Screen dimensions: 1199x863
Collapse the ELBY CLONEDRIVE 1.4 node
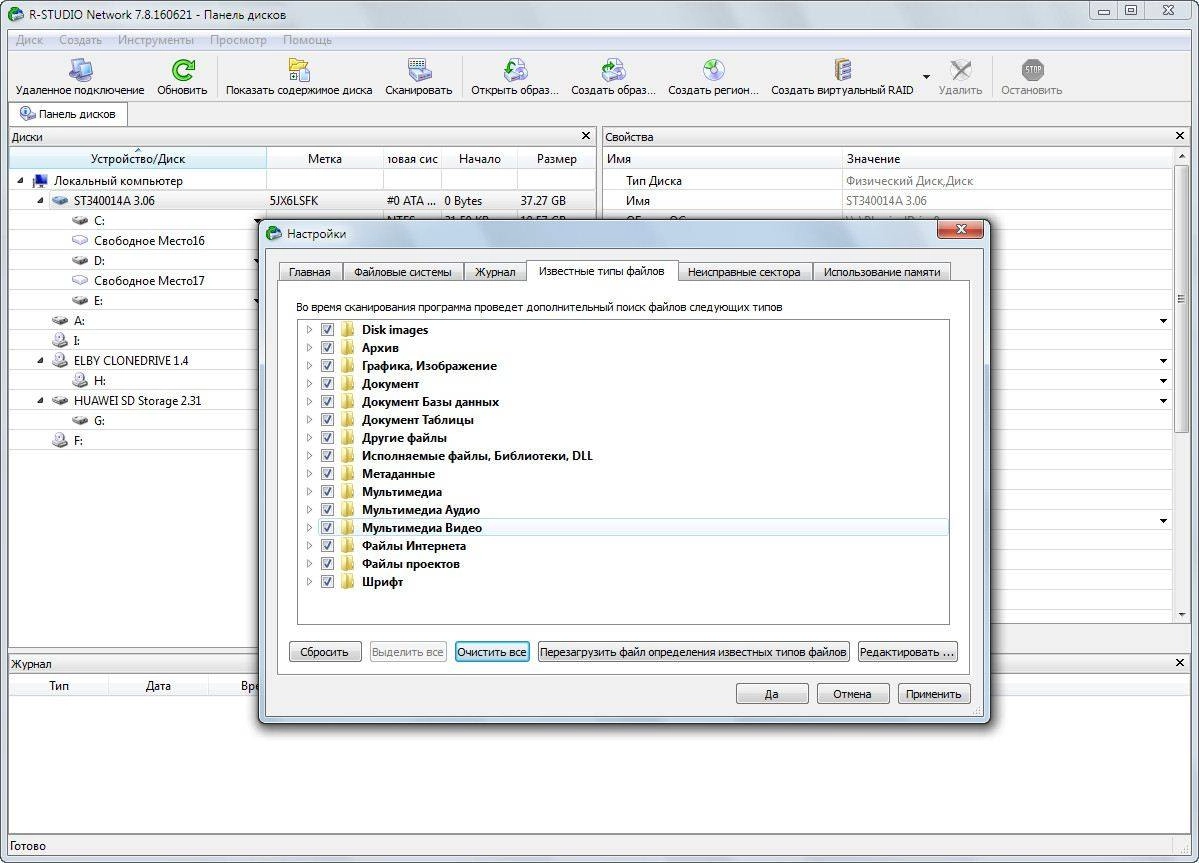coord(41,360)
